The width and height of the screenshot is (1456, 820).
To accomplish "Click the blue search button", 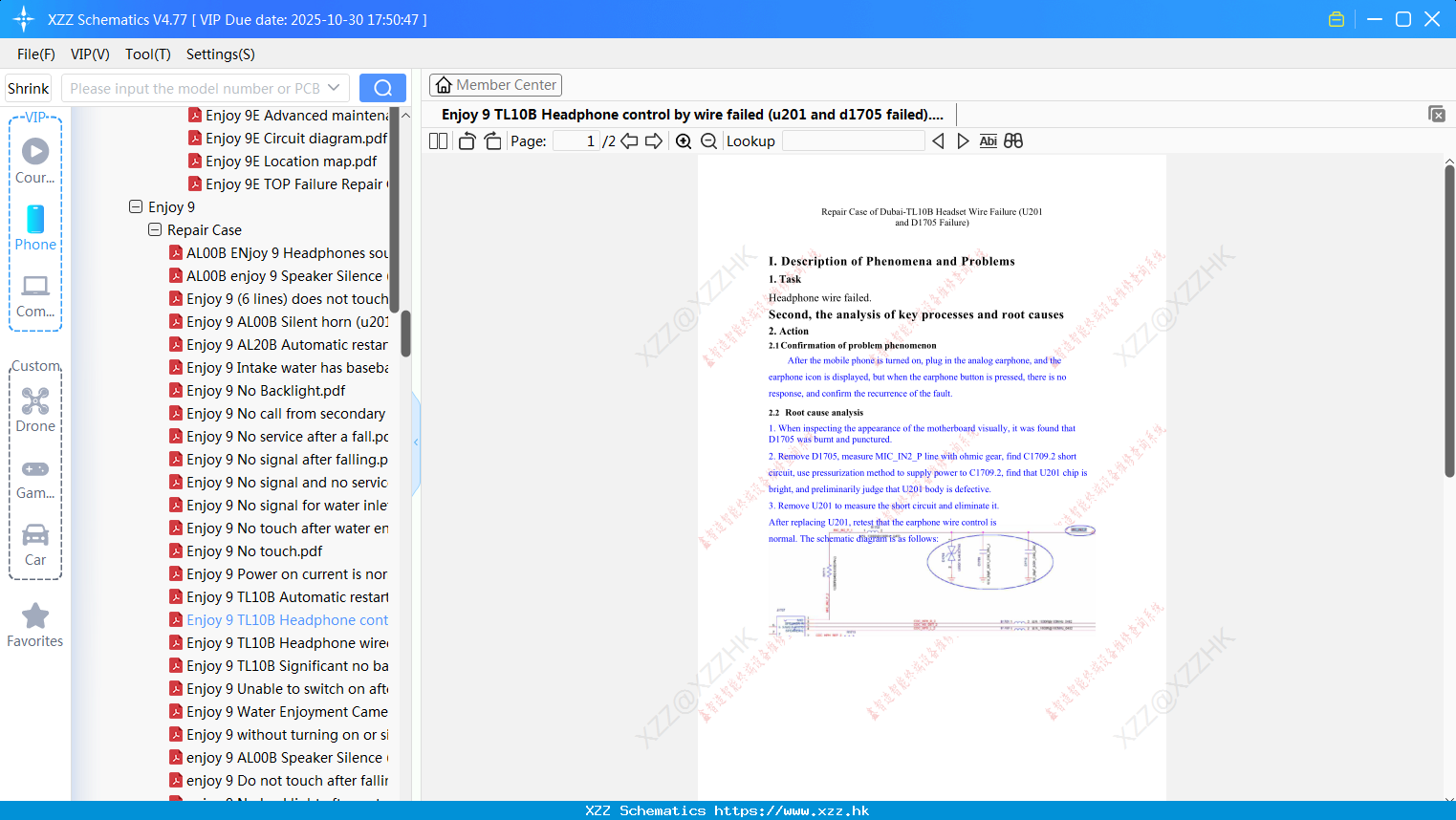I will coord(382,88).
